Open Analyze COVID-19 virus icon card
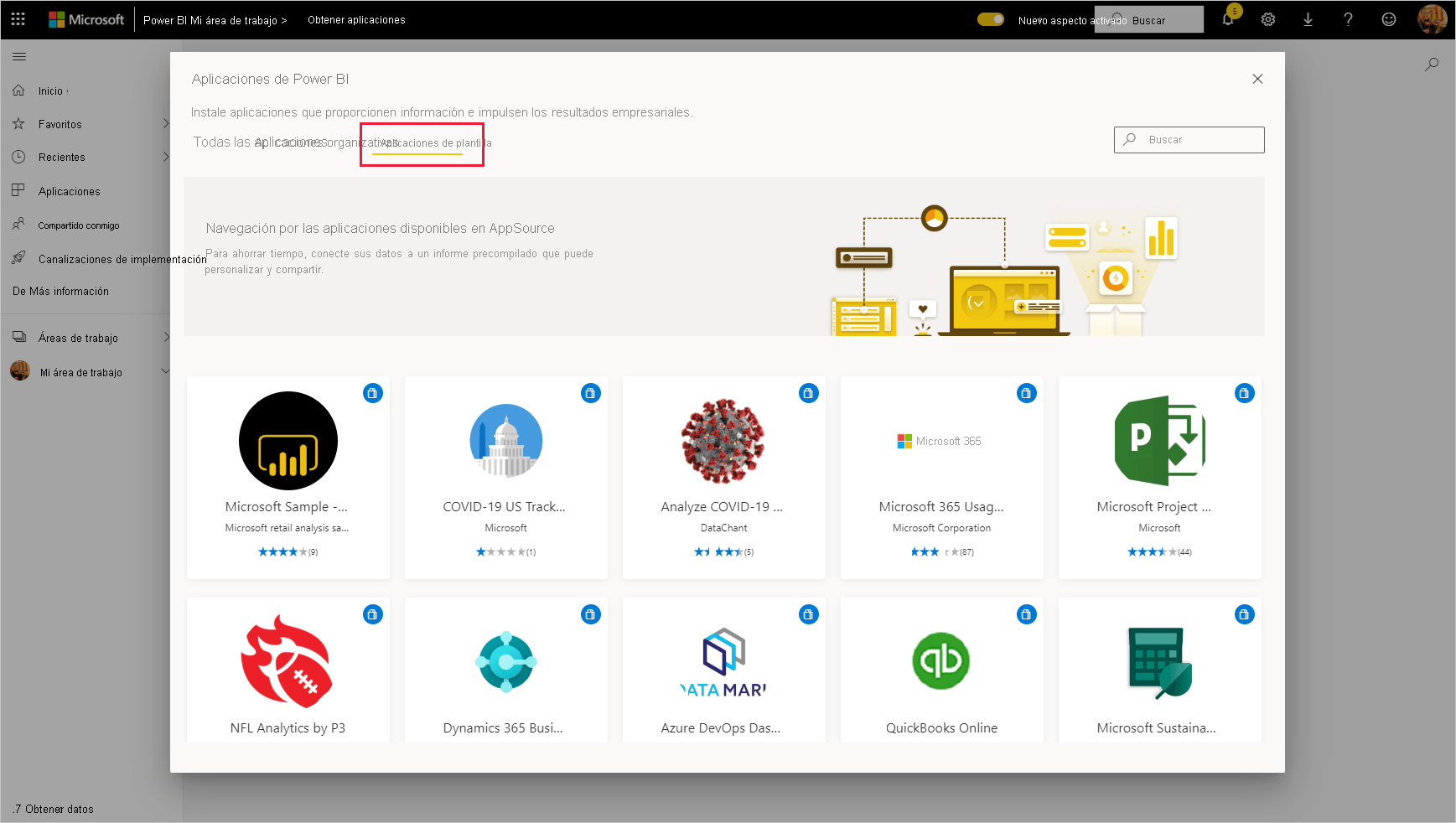This screenshot has height=823, width=1456. [x=723, y=442]
